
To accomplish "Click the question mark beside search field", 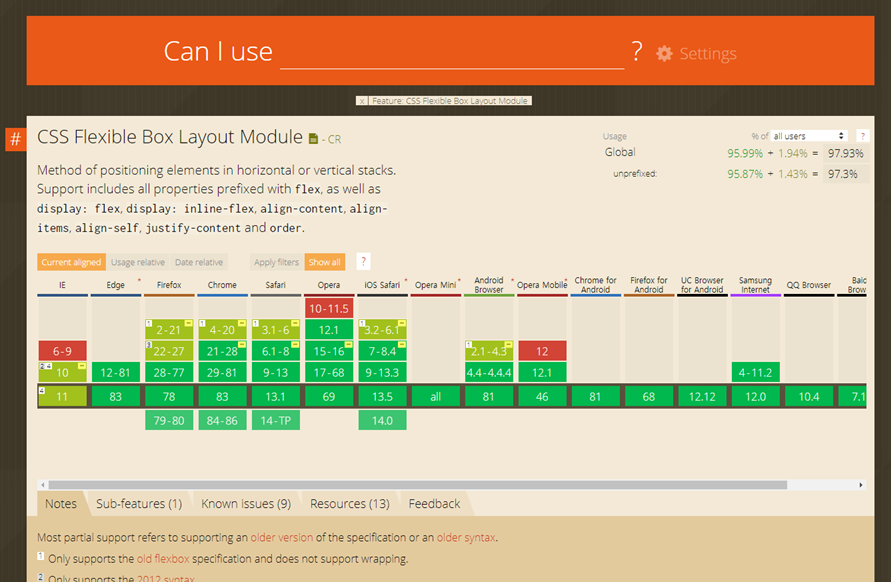I will [637, 51].
